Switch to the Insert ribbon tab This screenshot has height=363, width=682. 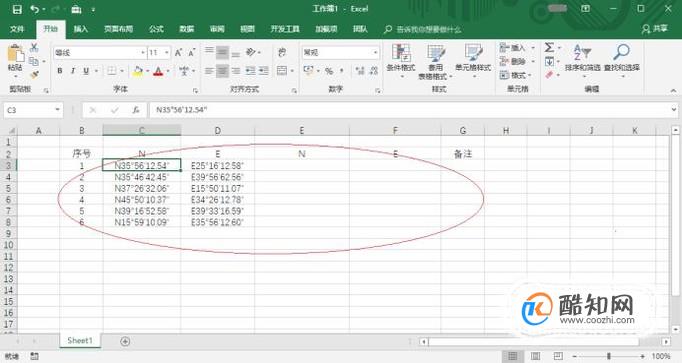coord(80,29)
